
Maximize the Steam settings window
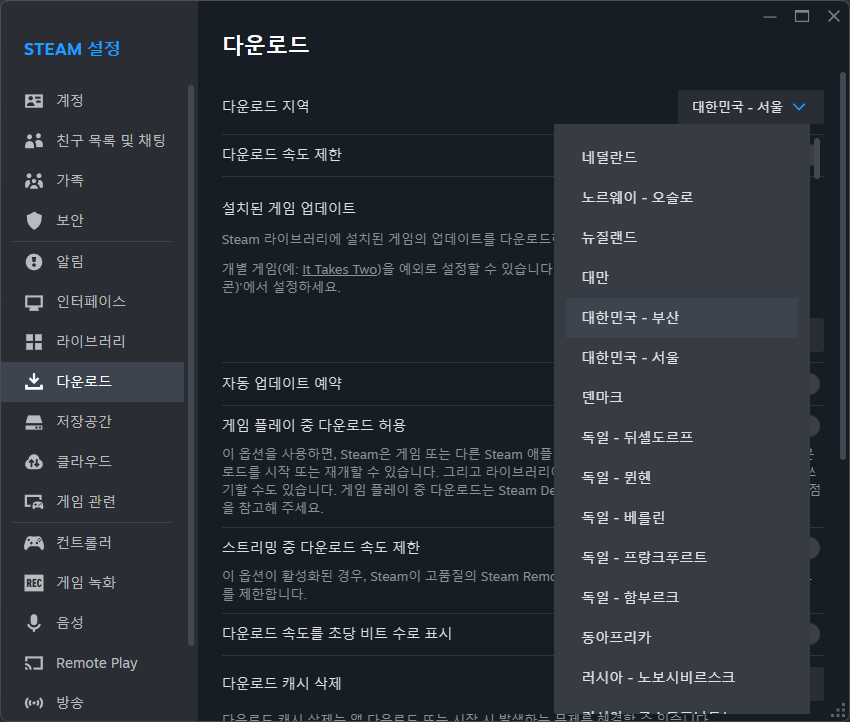pyautogui.click(x=802, y=16)
